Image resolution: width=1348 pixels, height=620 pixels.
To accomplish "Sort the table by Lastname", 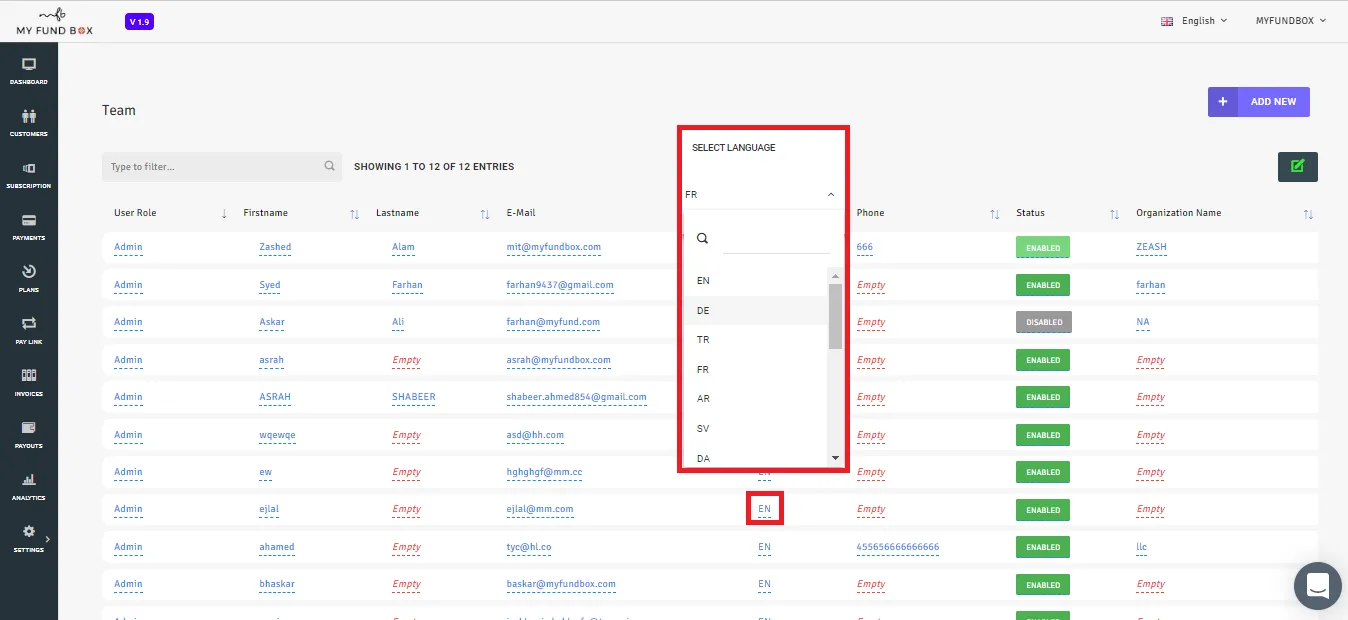I will coord(485,214).
